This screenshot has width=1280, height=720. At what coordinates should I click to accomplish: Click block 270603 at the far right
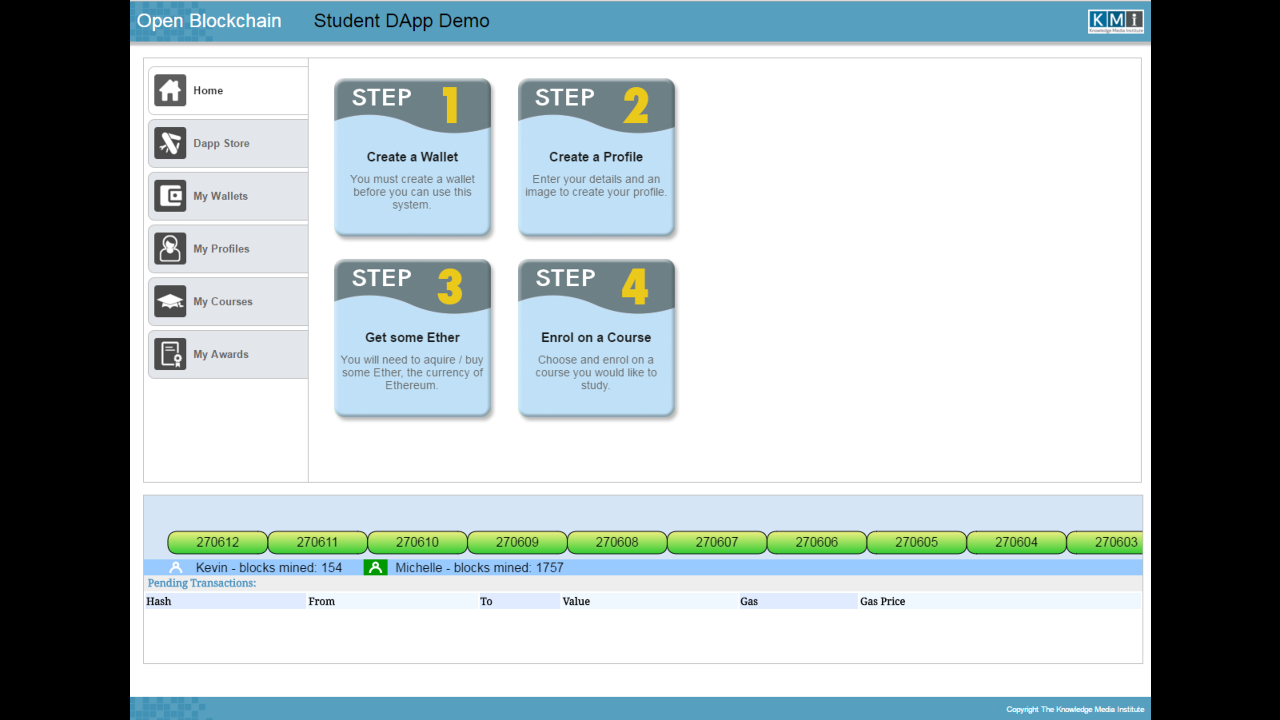click(x=1116, y=542)
